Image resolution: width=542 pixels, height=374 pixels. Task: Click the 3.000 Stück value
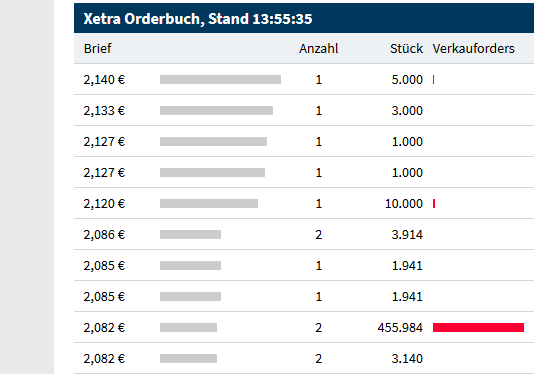407,111
